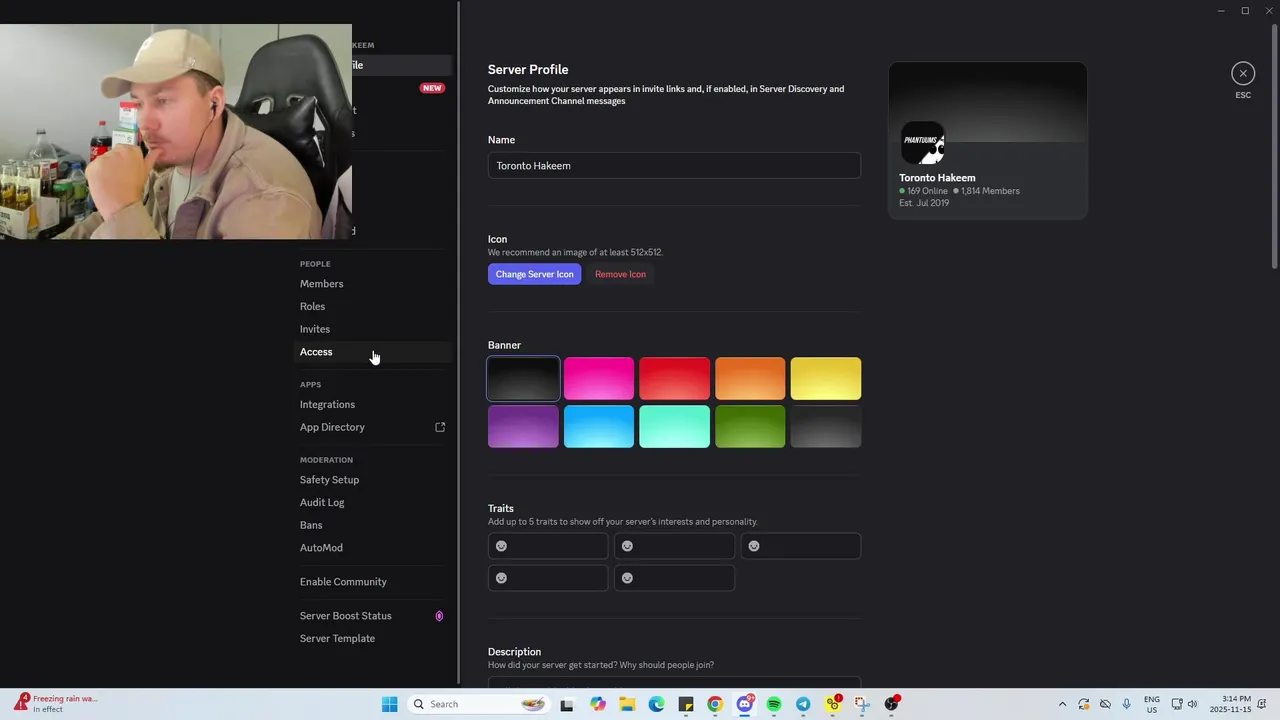The image size is (1280, 720).
Task: Open OBS Studio from taskbar
Action: [891, 704]
